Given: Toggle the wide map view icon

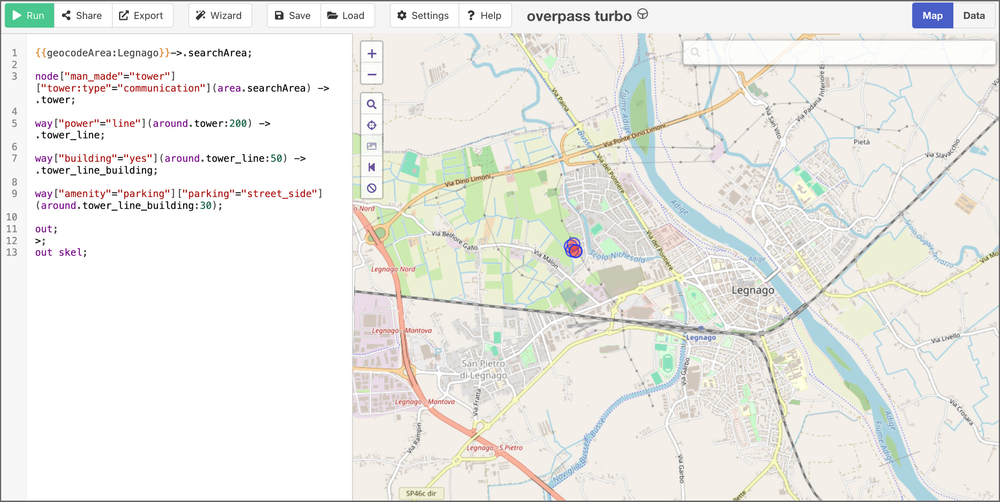Looking at the screenshot, I should click(372, 167).
